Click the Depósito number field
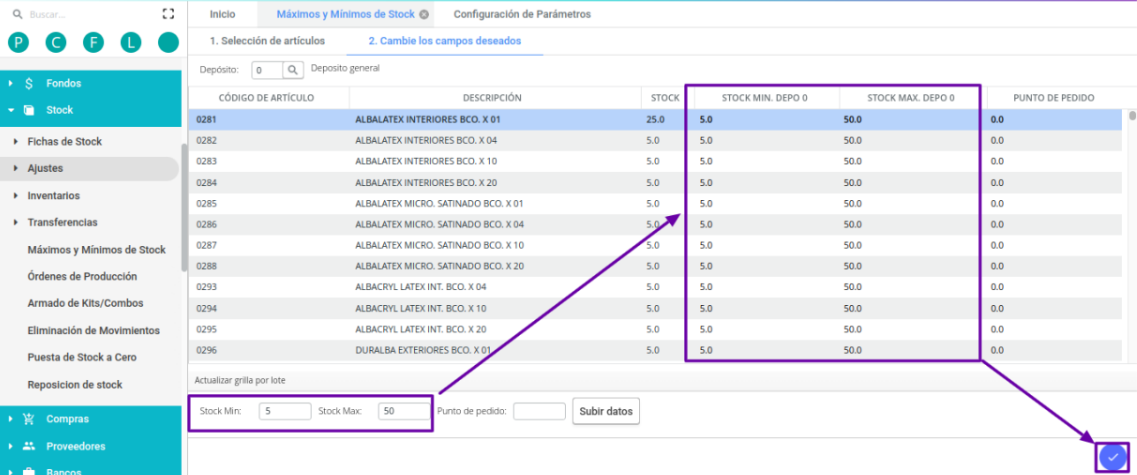1137x475 pixels. tap(267, 70)
